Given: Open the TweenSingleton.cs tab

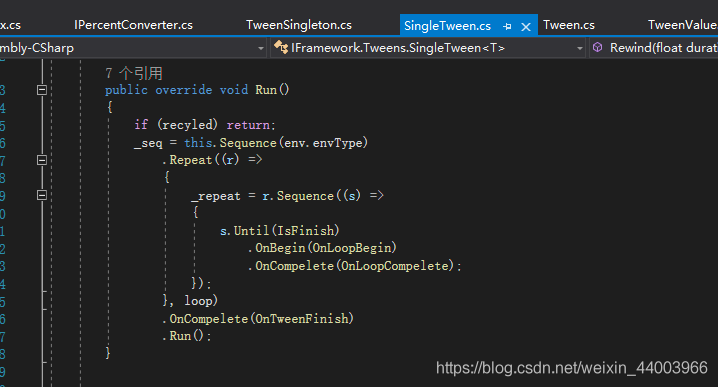Looking at the screenshot, I should click(x=299, y=25).
